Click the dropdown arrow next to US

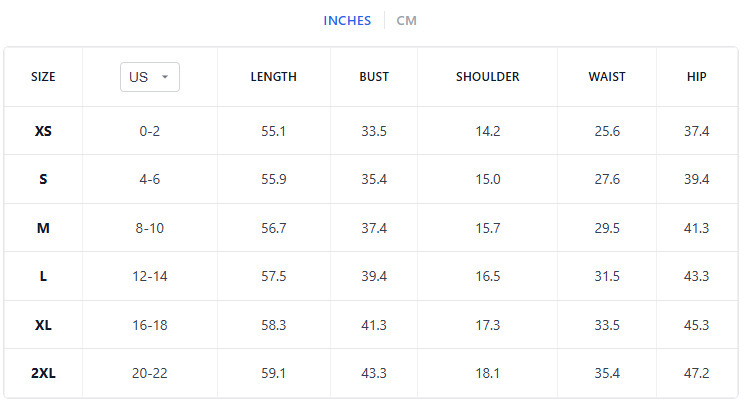(x=165, y=77)
